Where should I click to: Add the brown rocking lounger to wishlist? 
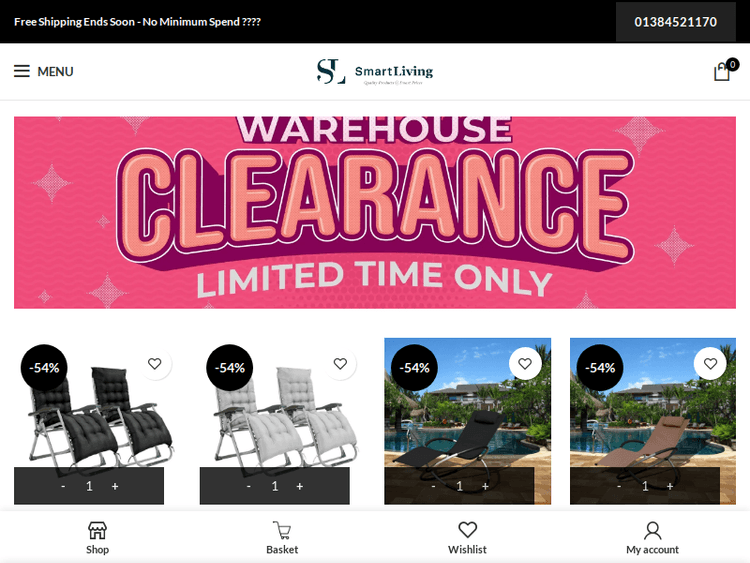pos(710,364)
